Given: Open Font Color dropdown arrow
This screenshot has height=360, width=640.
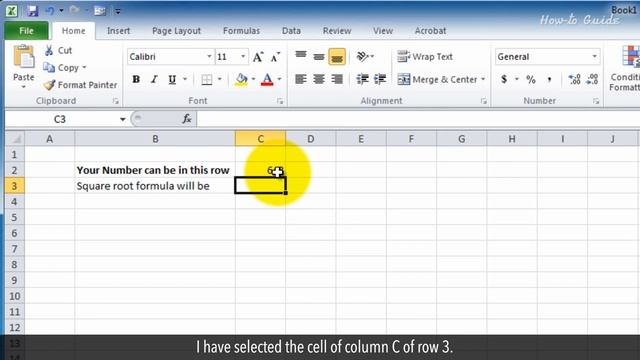Looking at the screenshot, I should (x=280, y=79).
